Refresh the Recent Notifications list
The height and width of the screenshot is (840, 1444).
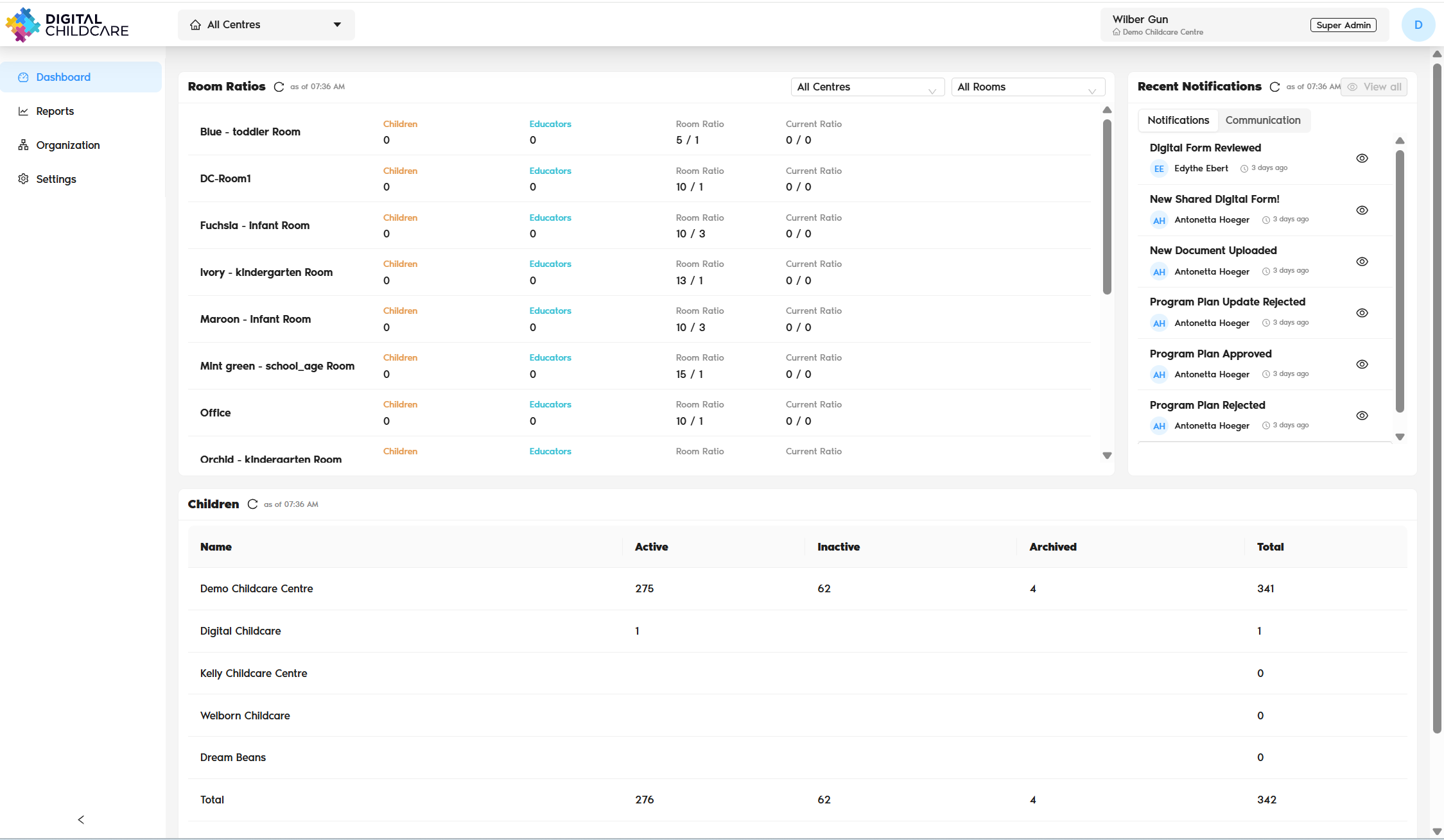1275,87
